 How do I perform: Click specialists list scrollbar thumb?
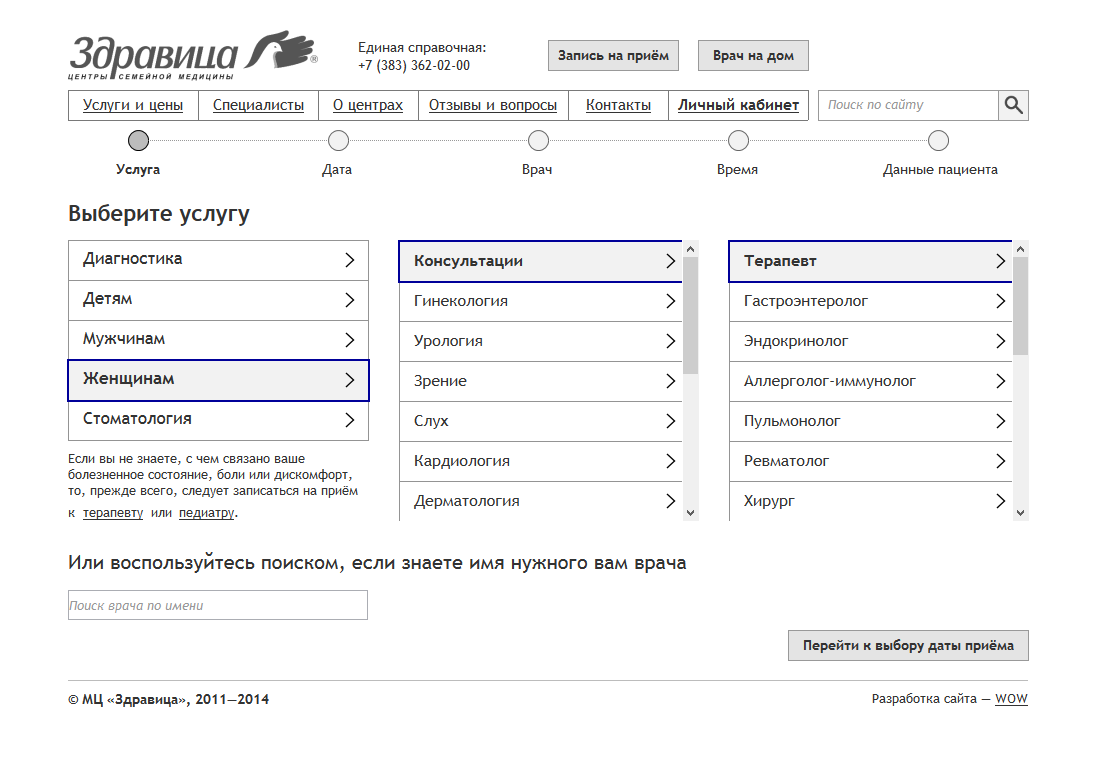pyautogui.click(x=1021, y=306)
